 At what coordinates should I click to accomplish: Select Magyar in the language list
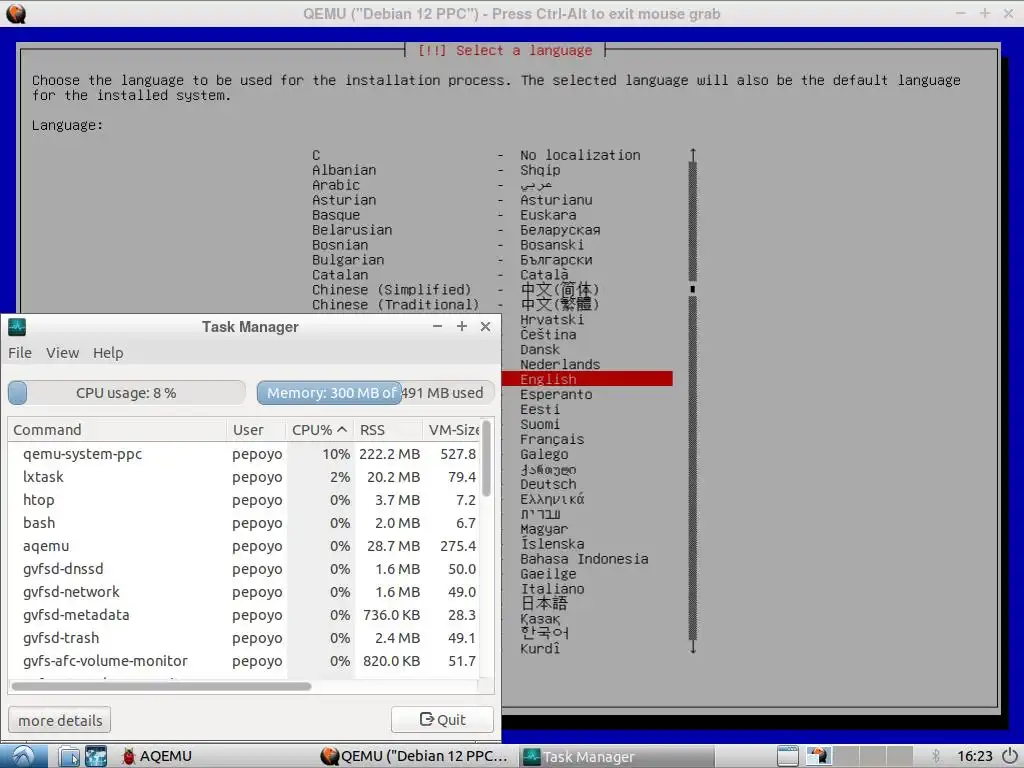point(543,529)
